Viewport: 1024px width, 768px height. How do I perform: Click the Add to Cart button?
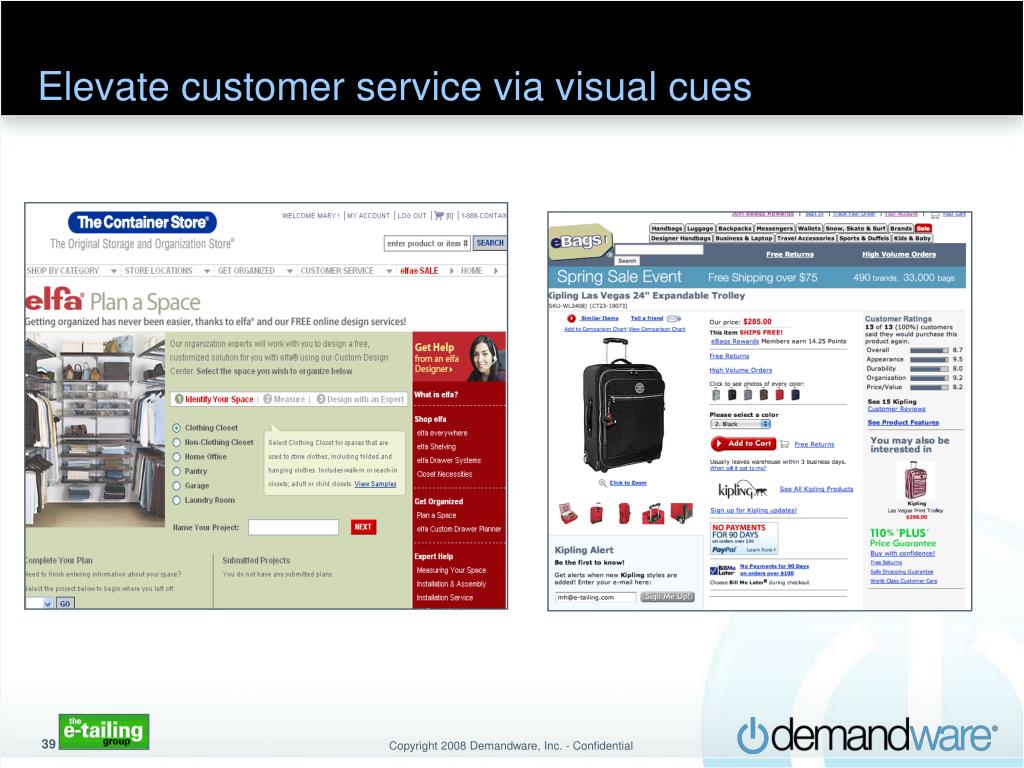743,443
